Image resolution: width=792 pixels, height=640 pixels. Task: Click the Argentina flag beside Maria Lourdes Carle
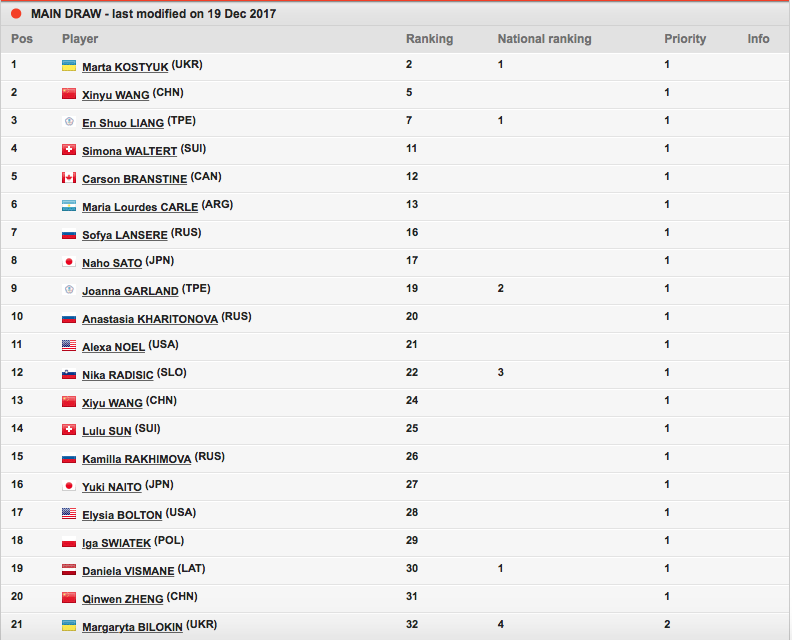(69, 206)
